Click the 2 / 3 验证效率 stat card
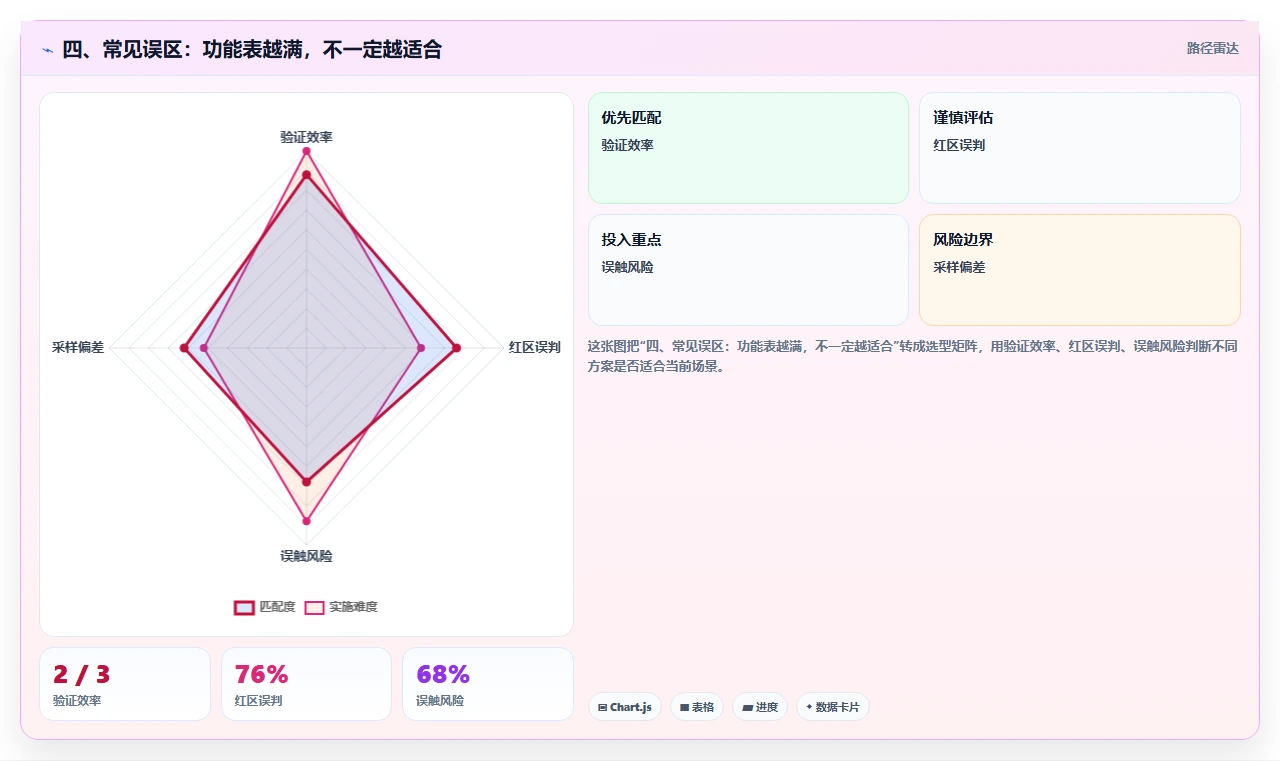 coord(125,684)
